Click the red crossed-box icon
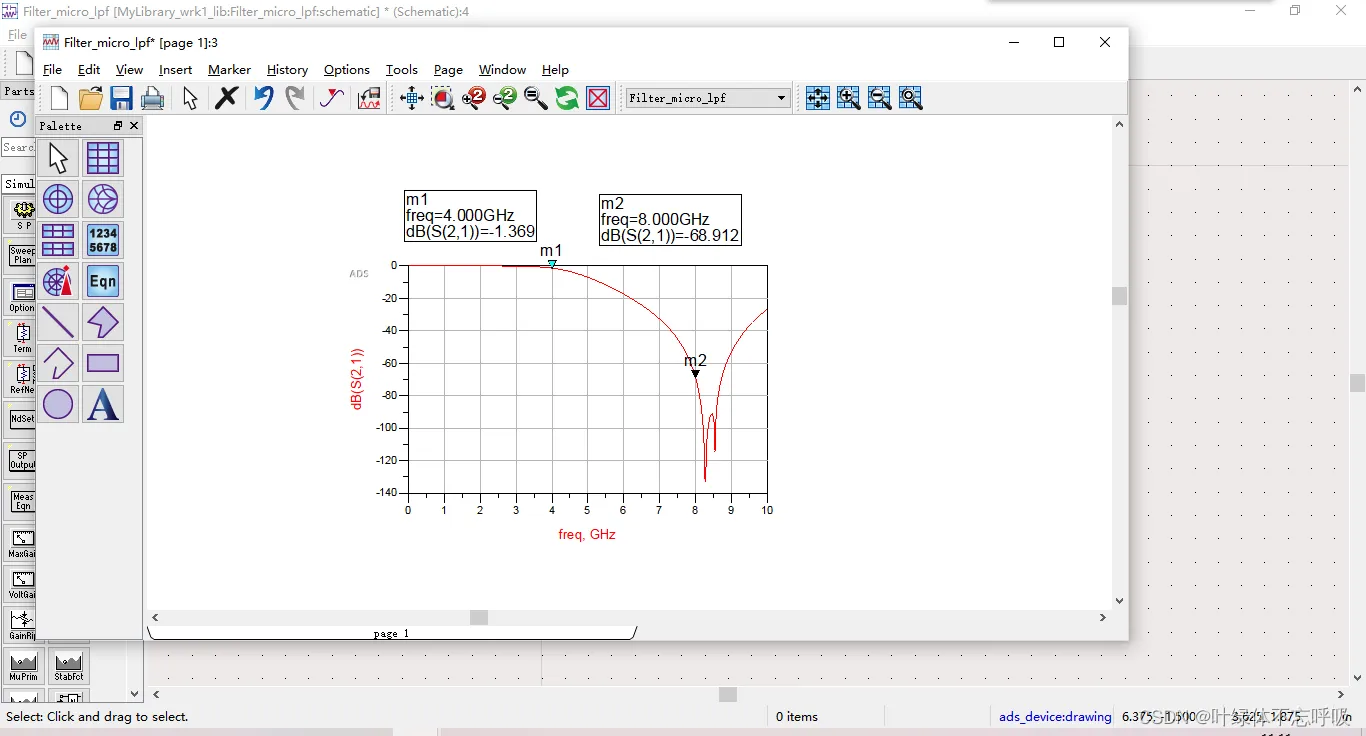1366x736 pixels. (x=598, y=98)
